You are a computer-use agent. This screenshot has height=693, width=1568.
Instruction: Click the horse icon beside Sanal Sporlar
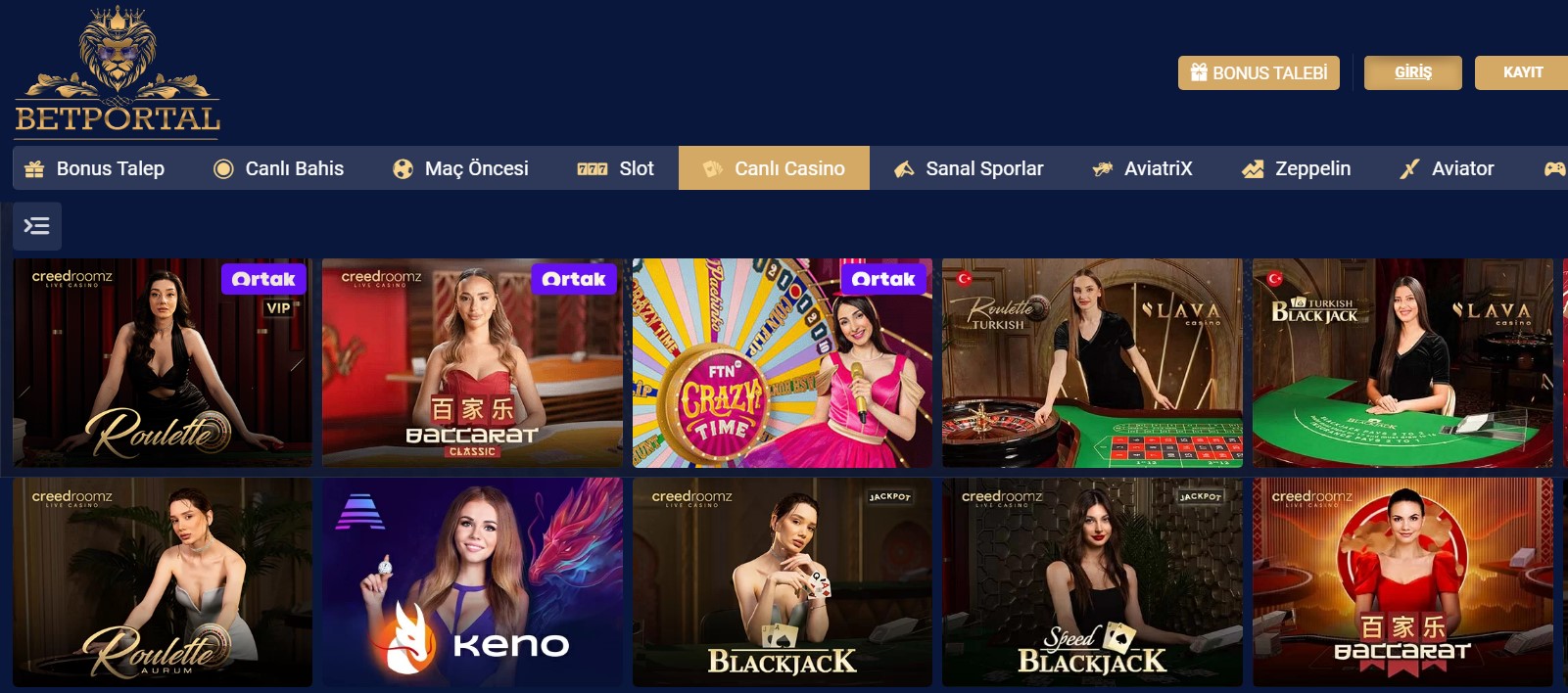(x=904, y=168)
